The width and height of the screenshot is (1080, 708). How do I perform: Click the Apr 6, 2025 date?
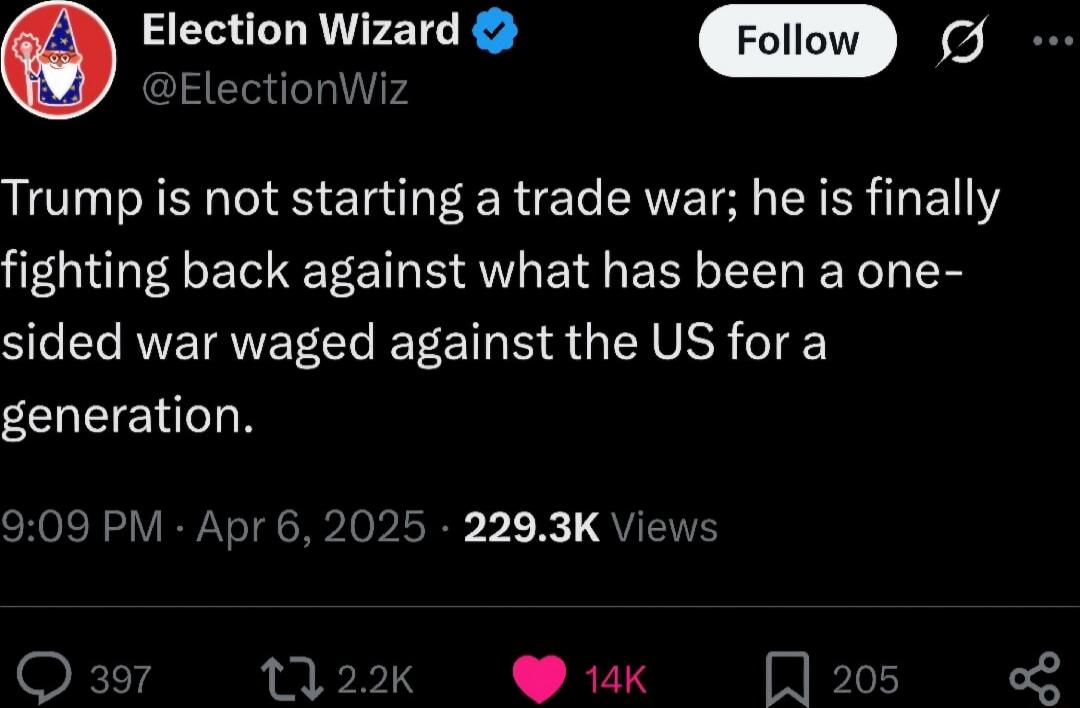click(311, 527)
